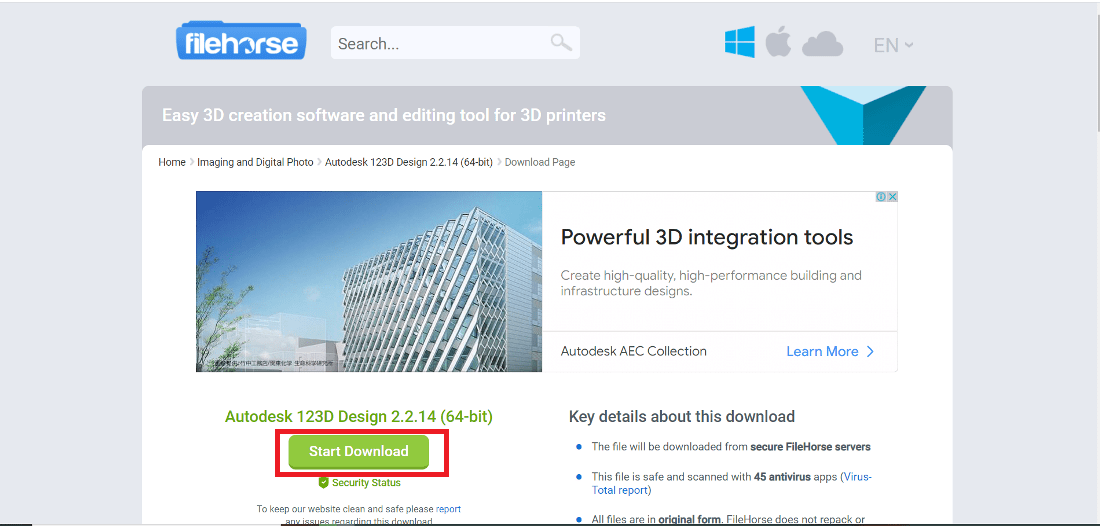Open Autodesk 123D Design 2.2.14 breadcrumb
The image size is (1100, 526).
[409, 162]
